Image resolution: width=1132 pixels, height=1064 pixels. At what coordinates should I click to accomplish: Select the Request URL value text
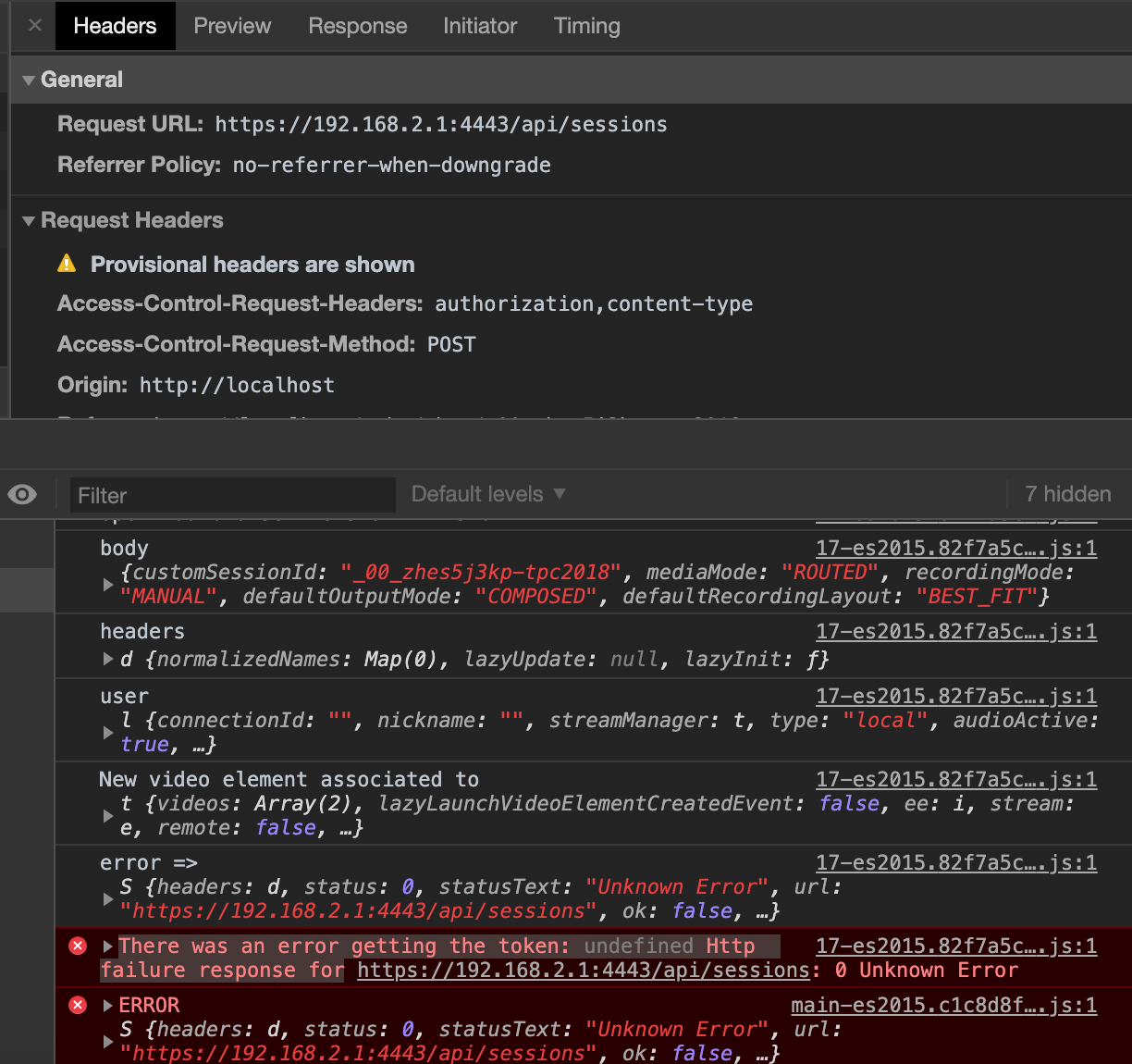pos(441,125)
